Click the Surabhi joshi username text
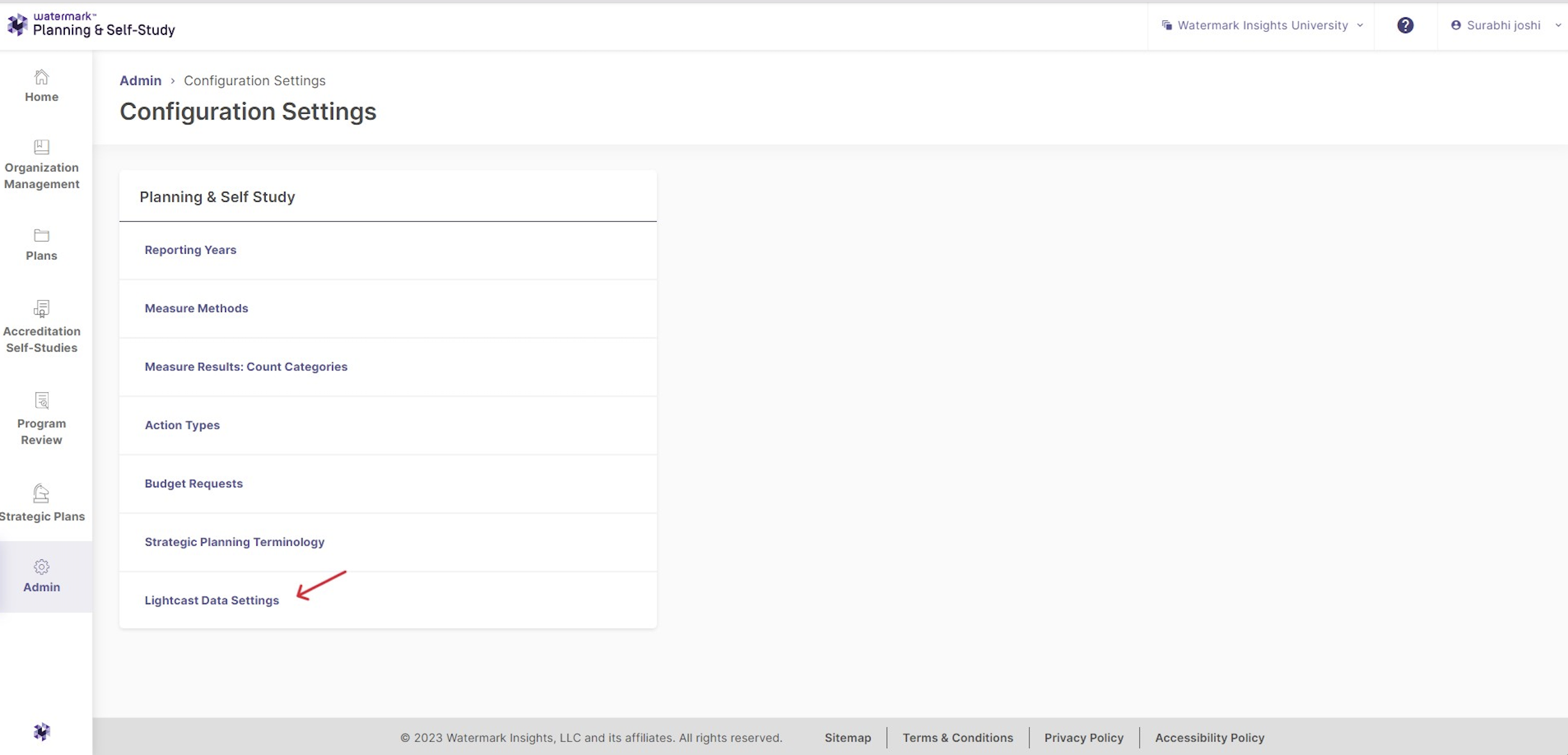1568x755 pixels. point(1503,25)
